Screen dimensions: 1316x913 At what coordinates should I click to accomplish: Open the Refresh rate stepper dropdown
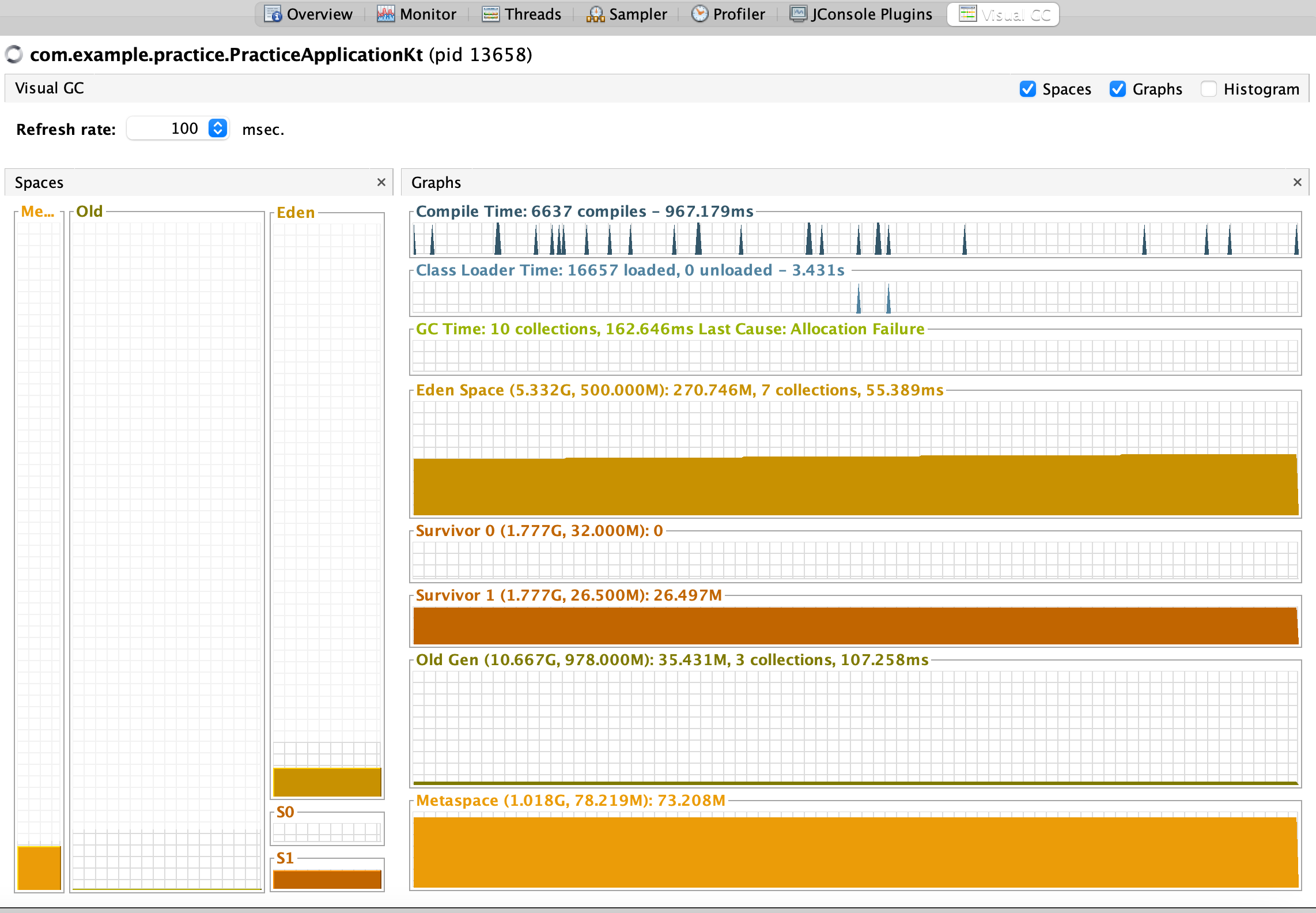pyautogui.click(x=218, y=128)
